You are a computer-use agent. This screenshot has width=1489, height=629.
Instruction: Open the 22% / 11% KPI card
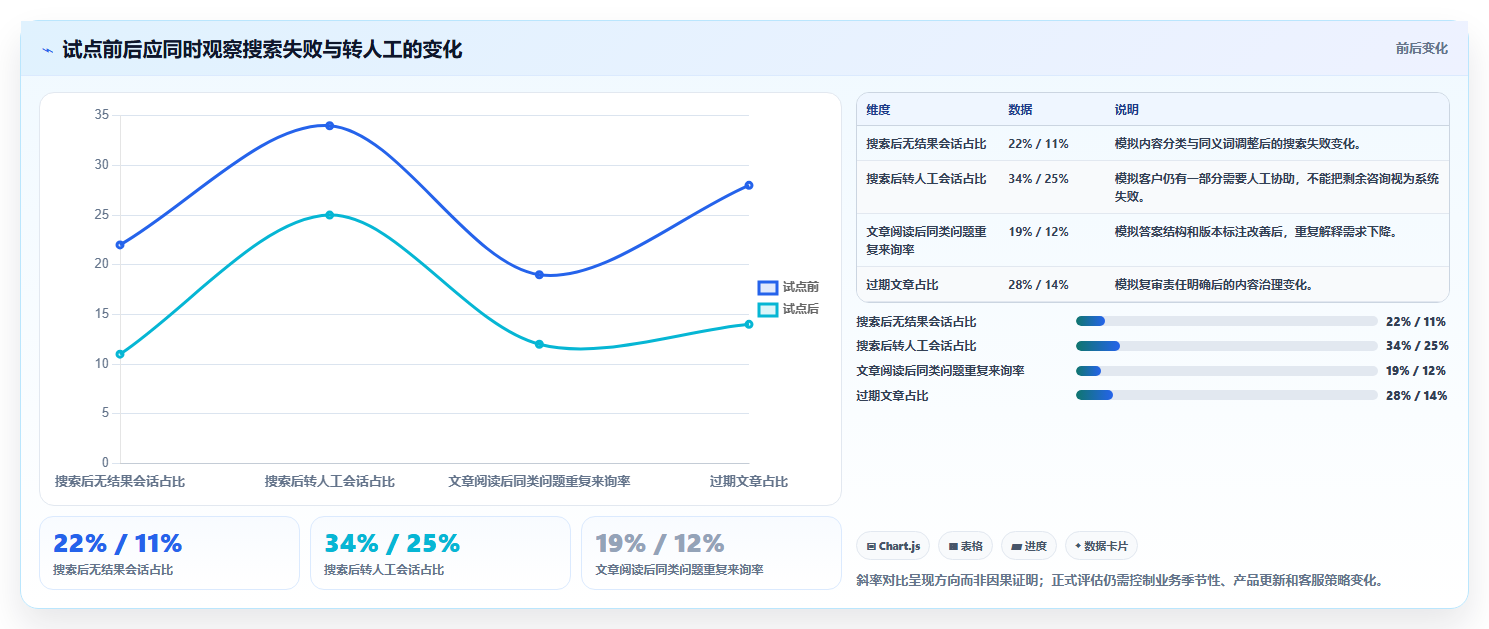pyautogui.click(x=169, y=553)
